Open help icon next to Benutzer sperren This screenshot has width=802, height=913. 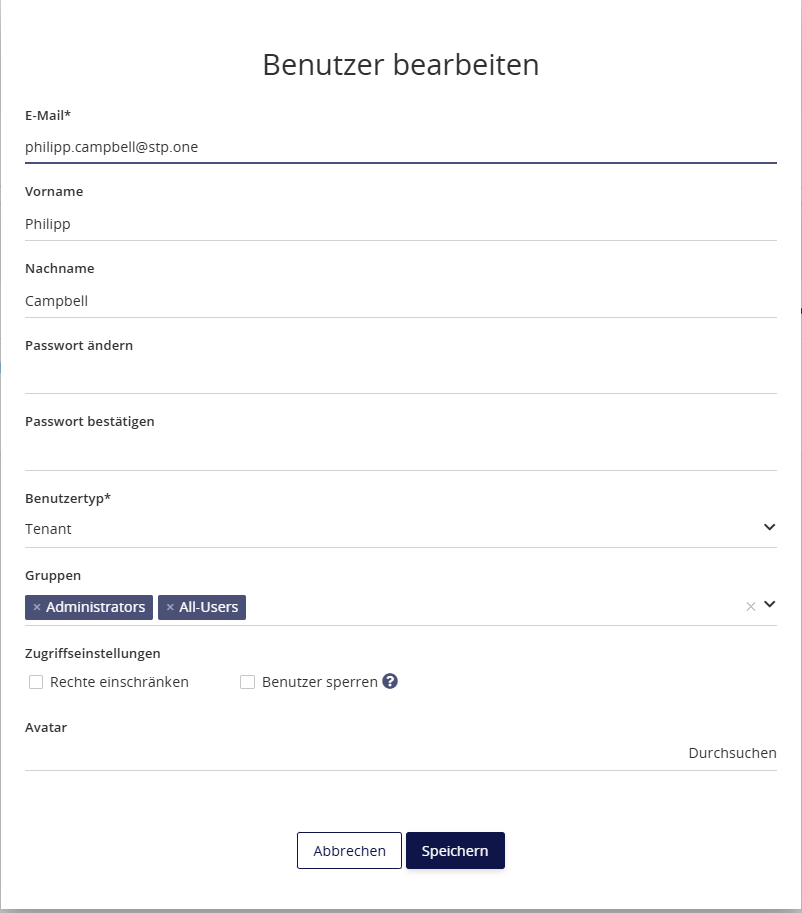[x=390, y=681]
